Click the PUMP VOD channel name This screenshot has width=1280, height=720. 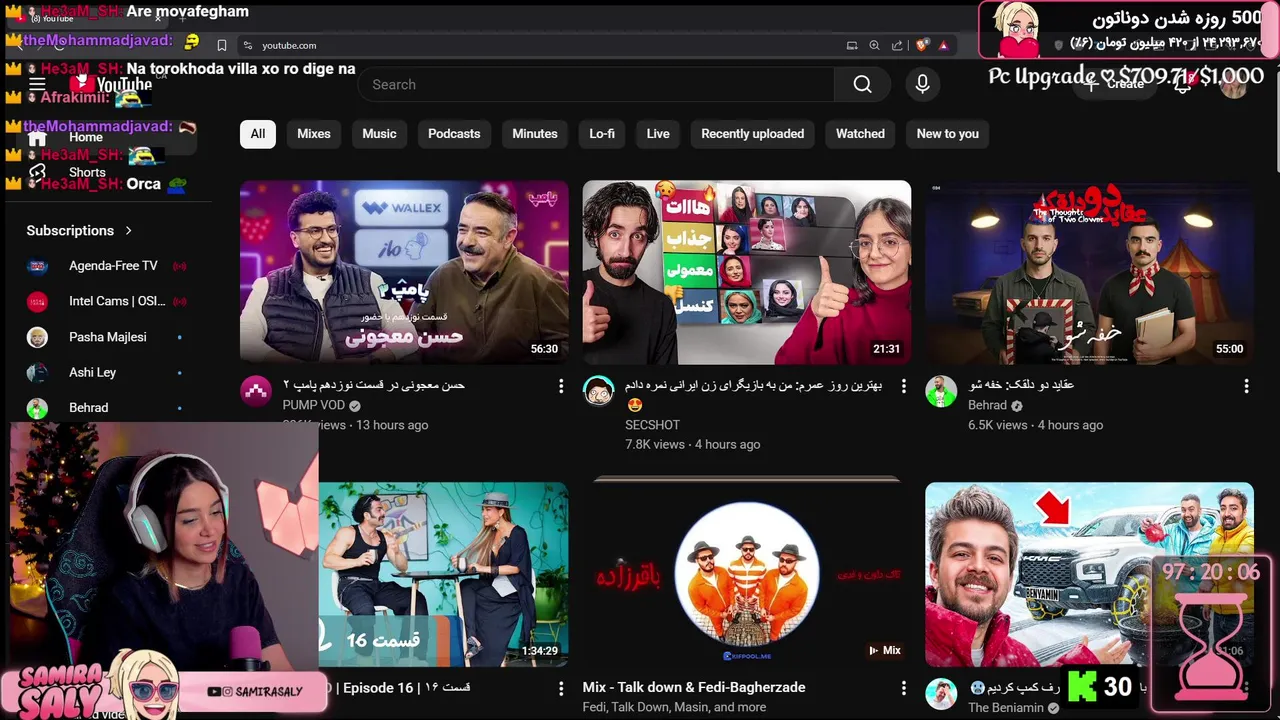[314, 405]
